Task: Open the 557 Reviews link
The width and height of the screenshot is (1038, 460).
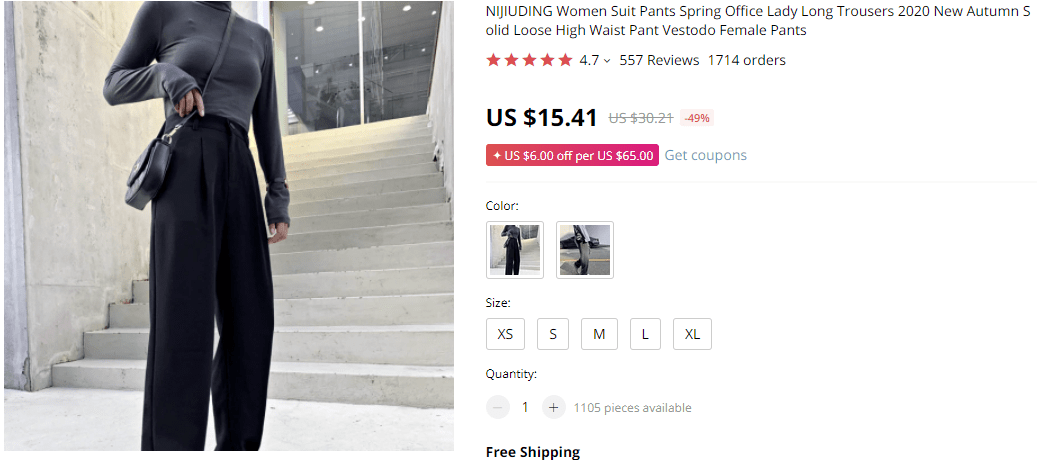Action: pyautogui.click(x=659, y=60)
